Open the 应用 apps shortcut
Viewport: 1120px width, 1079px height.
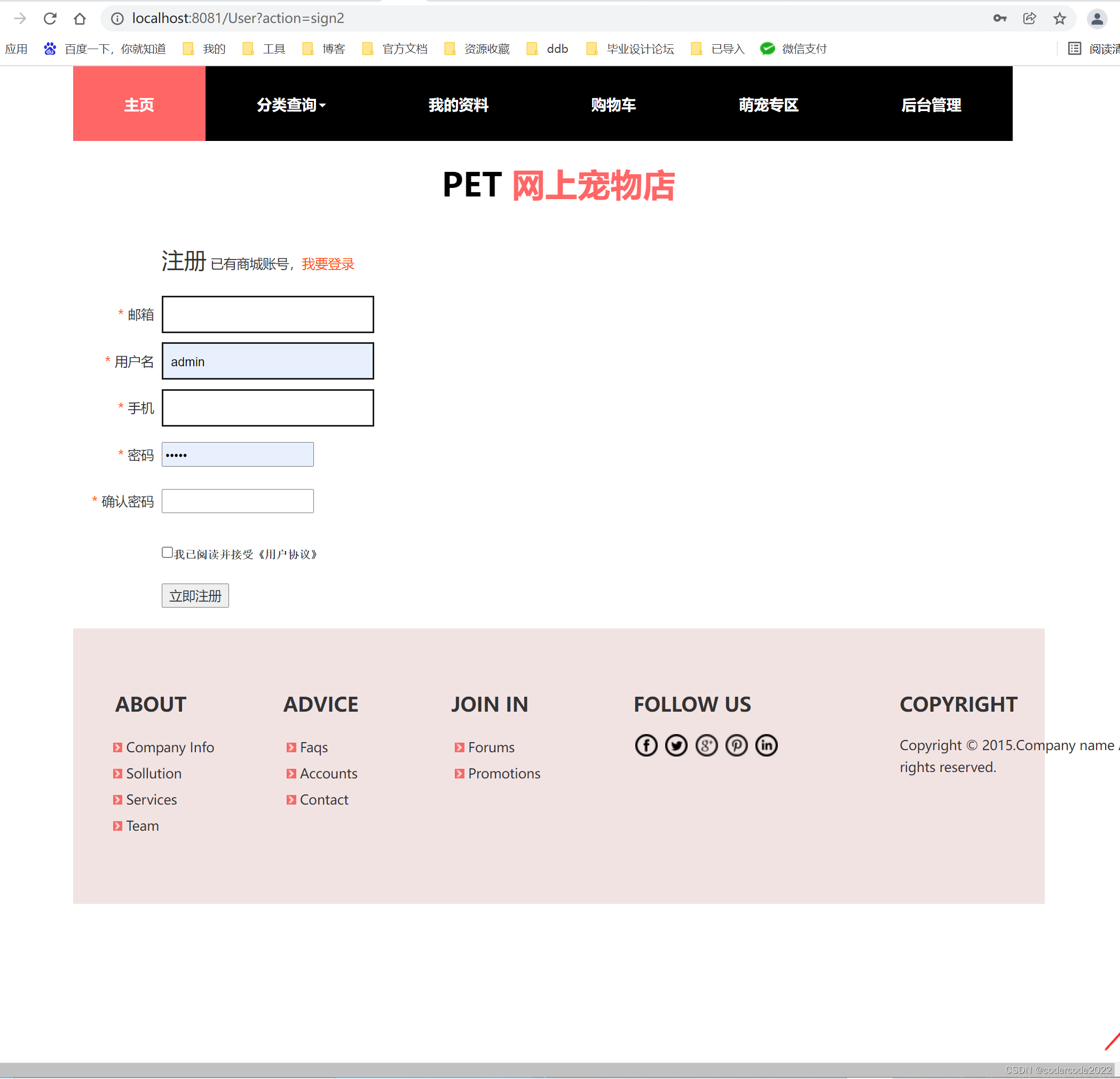[16, 49]
